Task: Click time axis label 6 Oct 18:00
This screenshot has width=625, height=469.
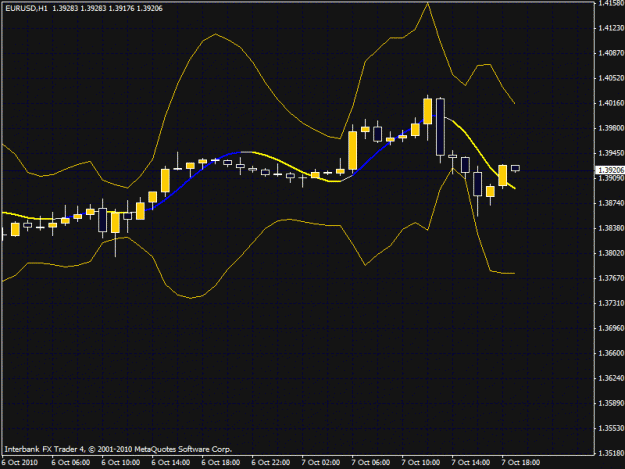Action: (x=221, y=463)
